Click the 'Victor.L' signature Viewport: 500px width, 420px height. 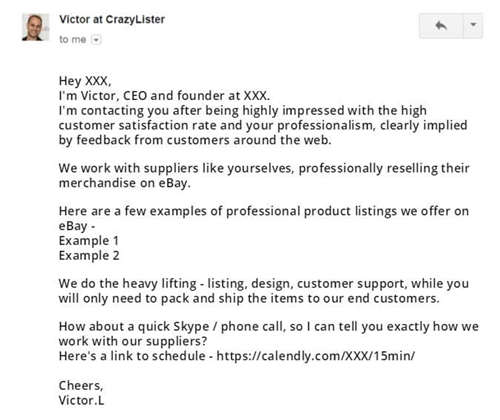click(81, 400)
